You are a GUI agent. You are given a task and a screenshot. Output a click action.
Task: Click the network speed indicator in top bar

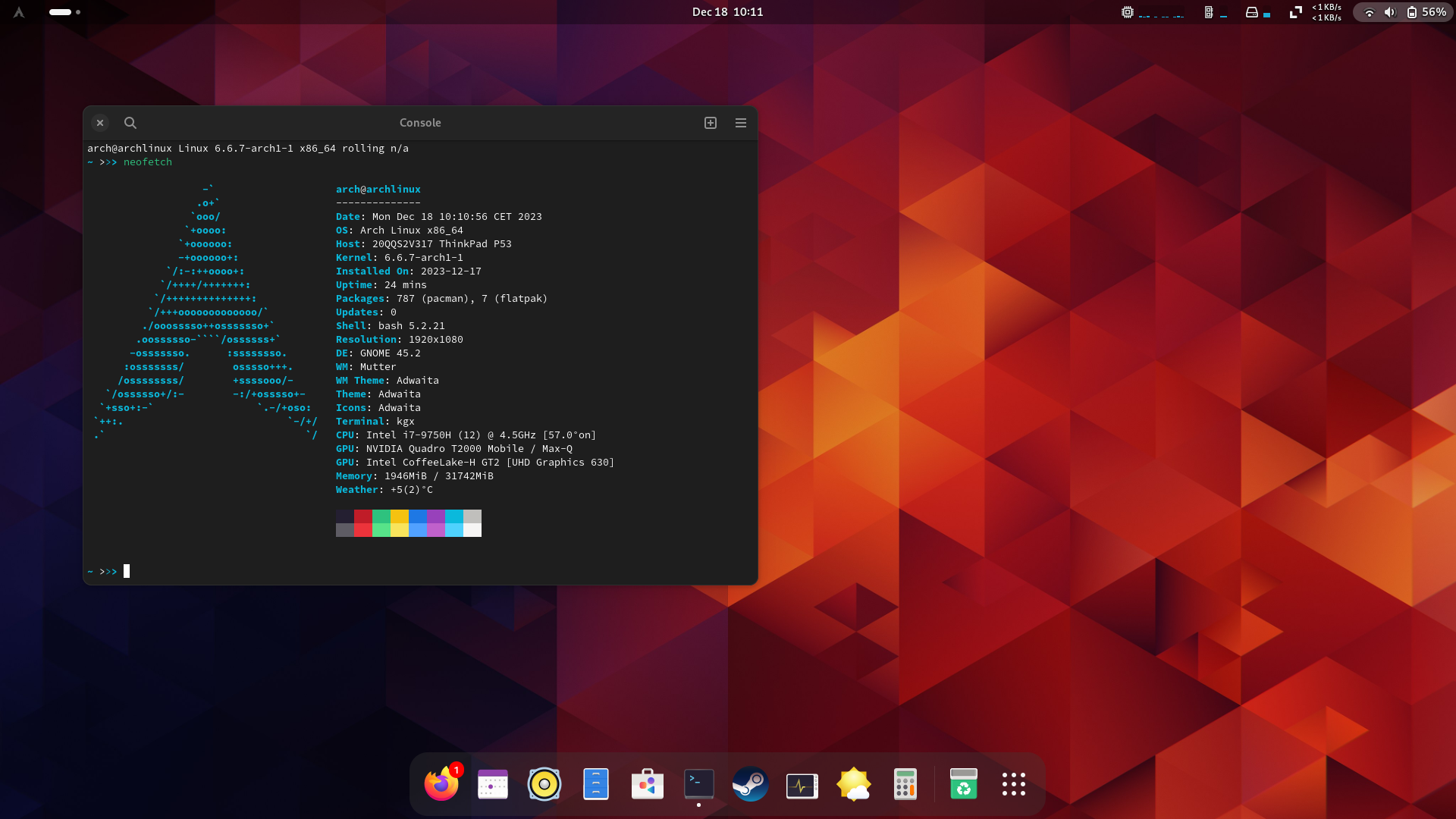click(x=1316, y=12)
